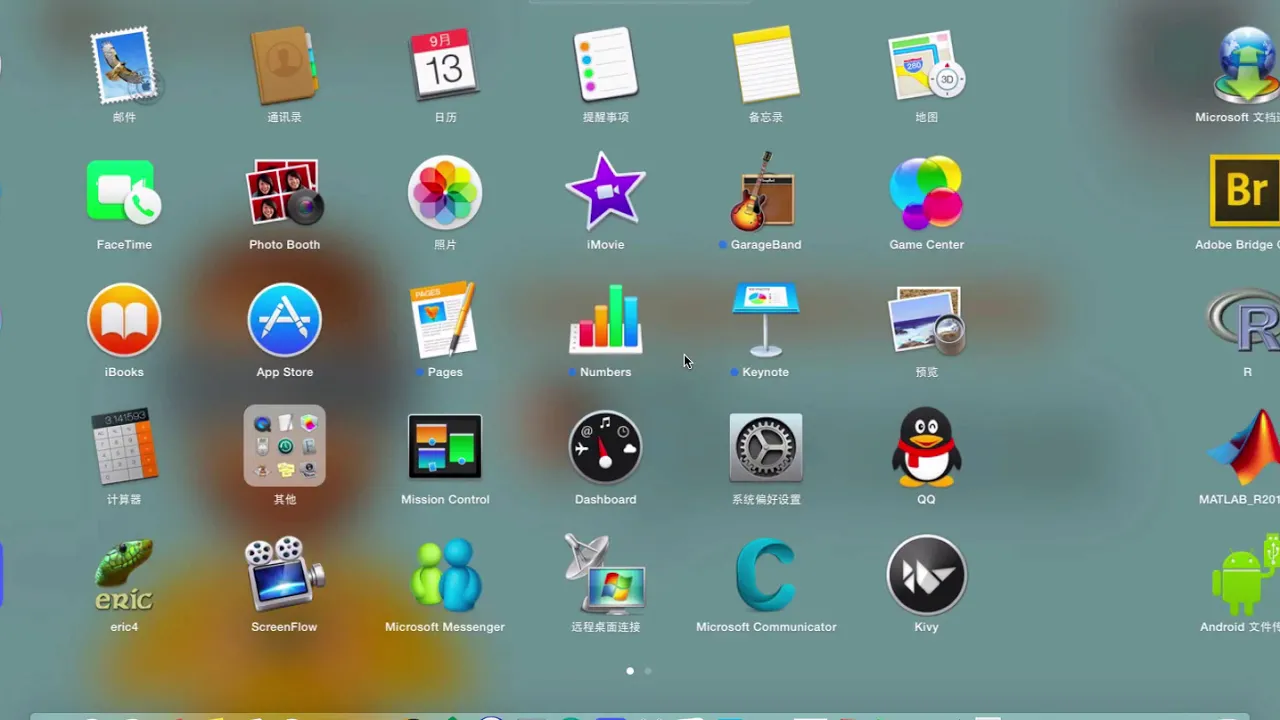Open GarageBand
Image resolution: width=1280 pixels, height=720 pixels.
(766, 193)
